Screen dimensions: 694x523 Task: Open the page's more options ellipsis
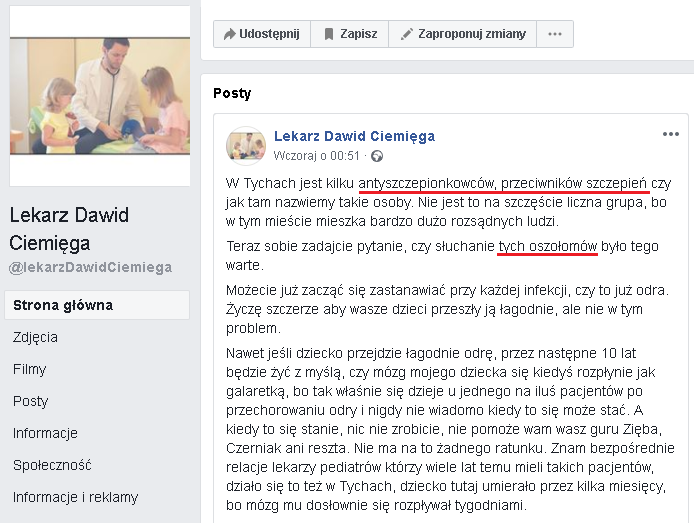coord(554,34)
